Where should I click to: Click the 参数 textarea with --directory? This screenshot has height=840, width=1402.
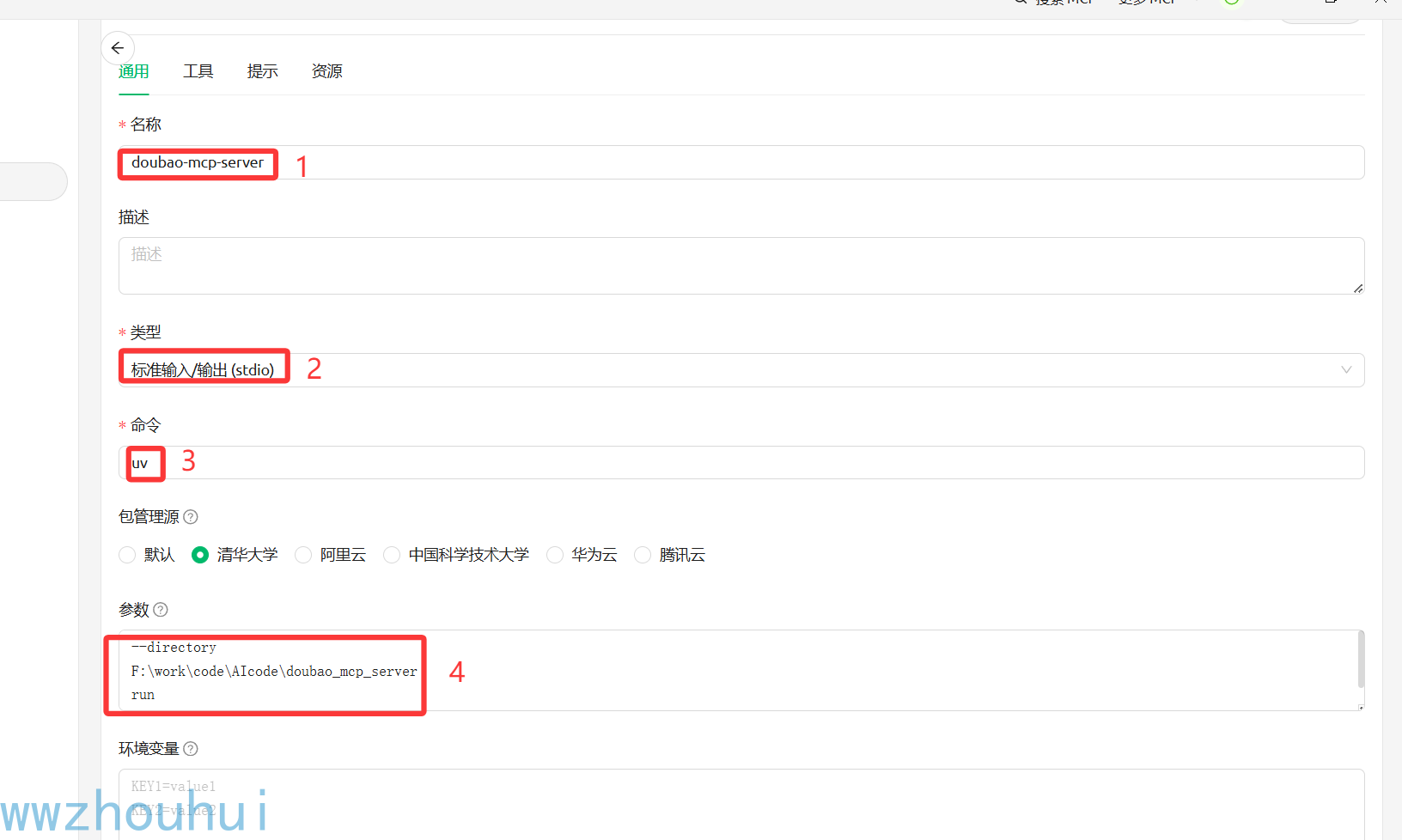tap(741, 671)
